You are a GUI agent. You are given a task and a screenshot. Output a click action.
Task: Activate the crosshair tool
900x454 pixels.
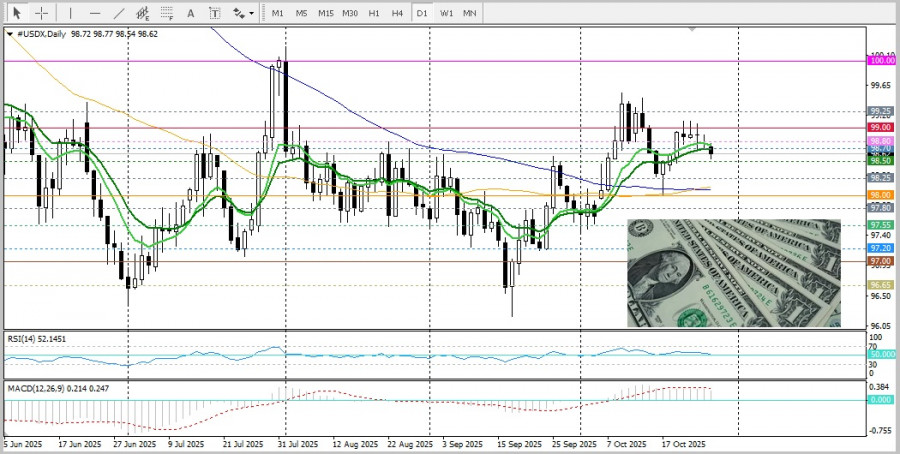(41, 13)
